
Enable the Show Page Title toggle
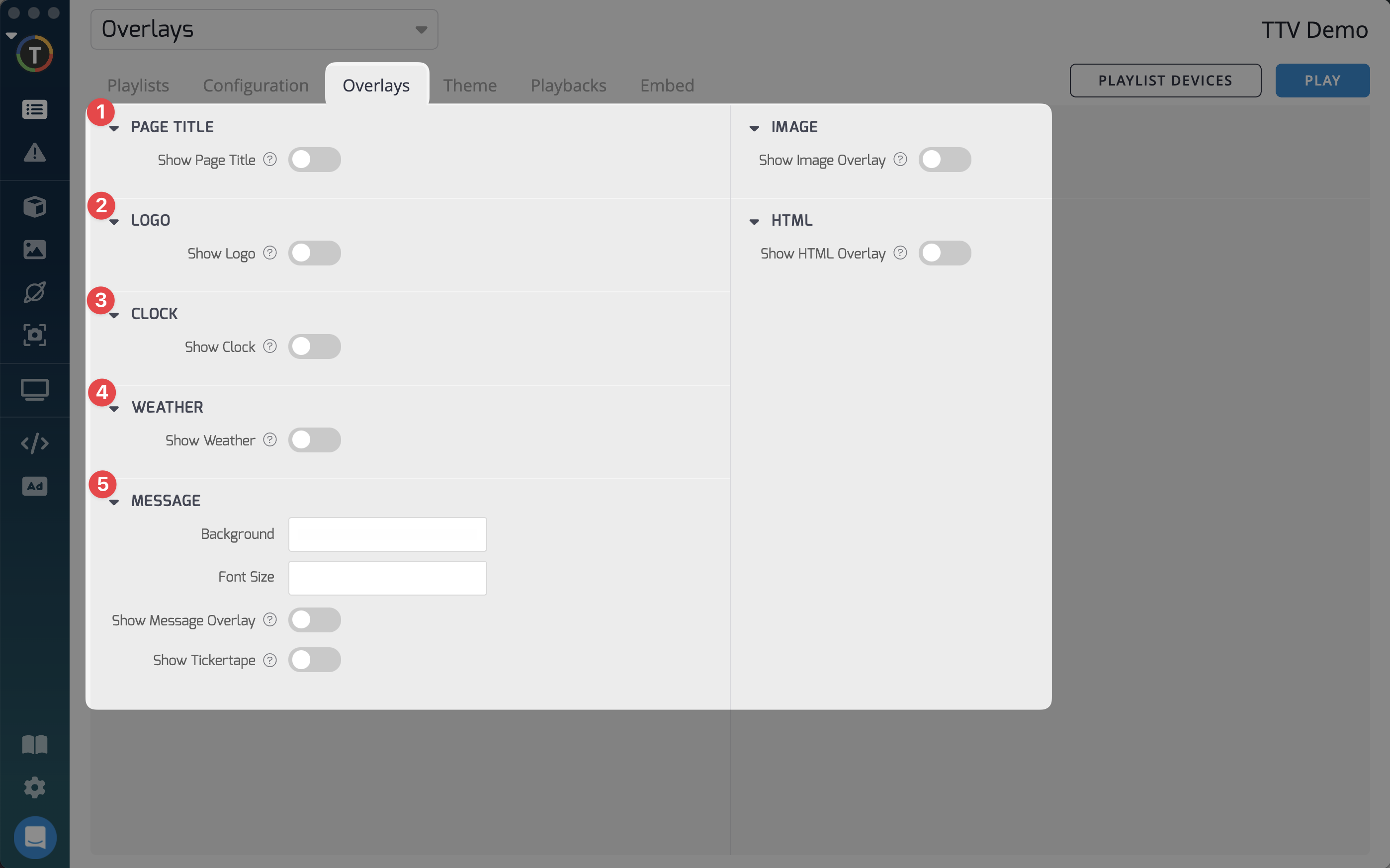point(314,160)
